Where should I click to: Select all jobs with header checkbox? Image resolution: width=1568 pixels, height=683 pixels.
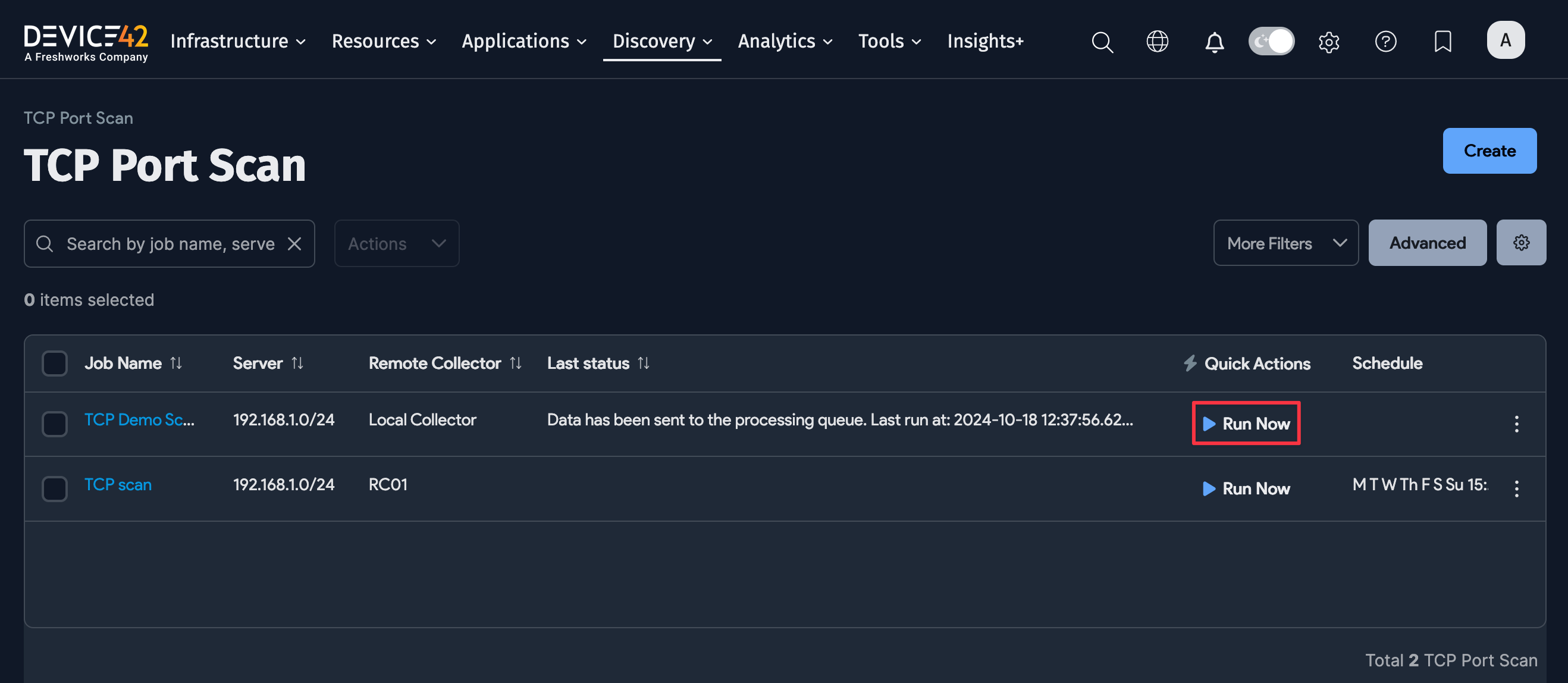(54, 364)
